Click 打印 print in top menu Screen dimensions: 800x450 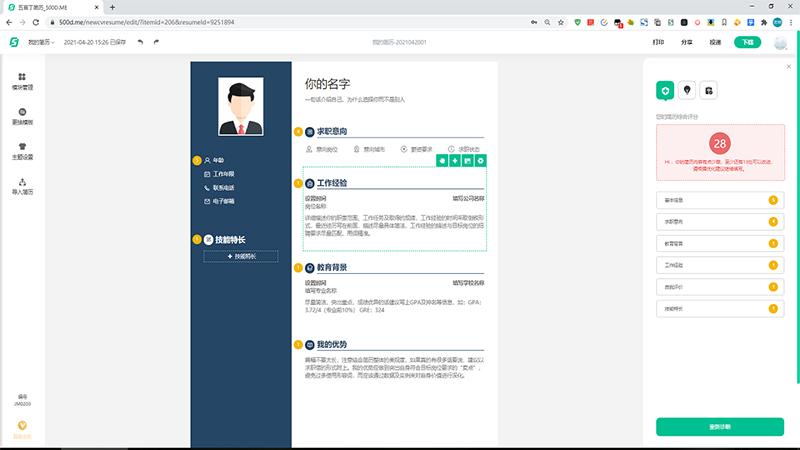[657, 42]
